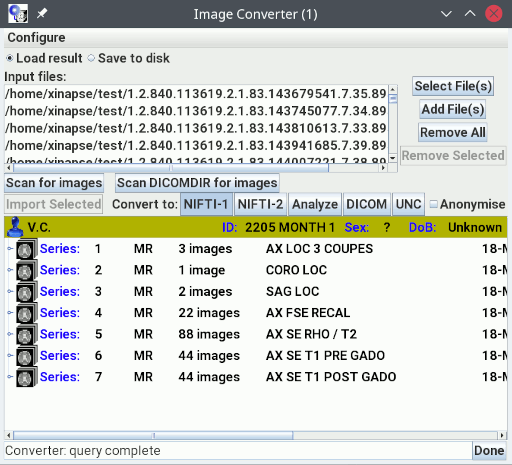Select input file path ending 7.34.89
This screenshot has height=465, width=512.
point(196,111)
